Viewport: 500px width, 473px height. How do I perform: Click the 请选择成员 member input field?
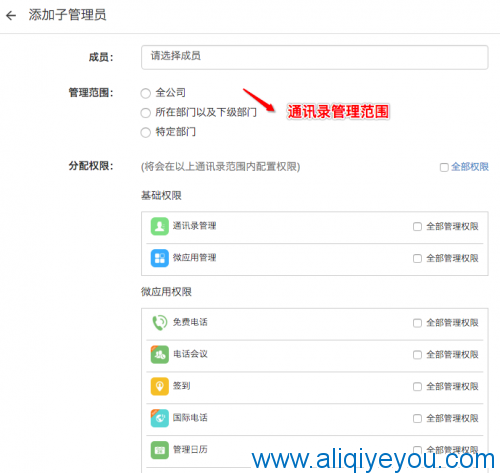point(315,57)
